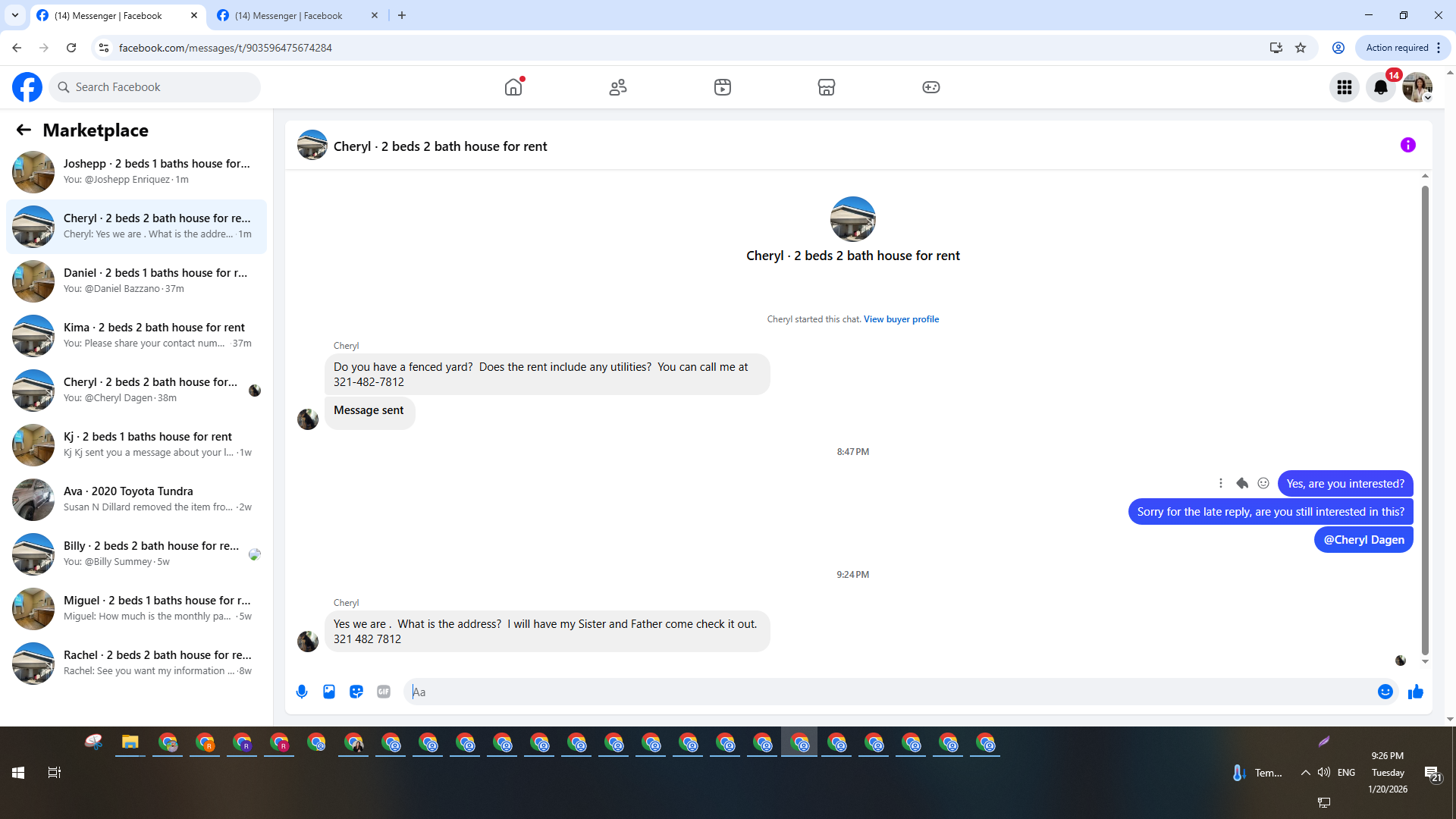Close the second Messenger tab
1456x819 pixels.
click(x=375, y=15)
